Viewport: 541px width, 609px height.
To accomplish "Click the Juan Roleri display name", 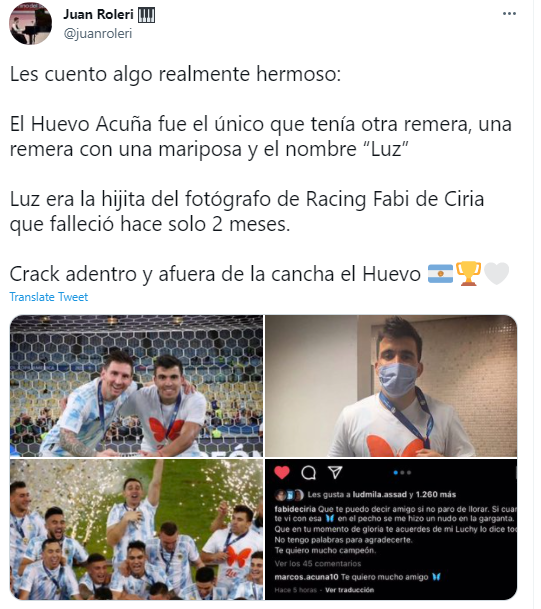I will (98, 14).
